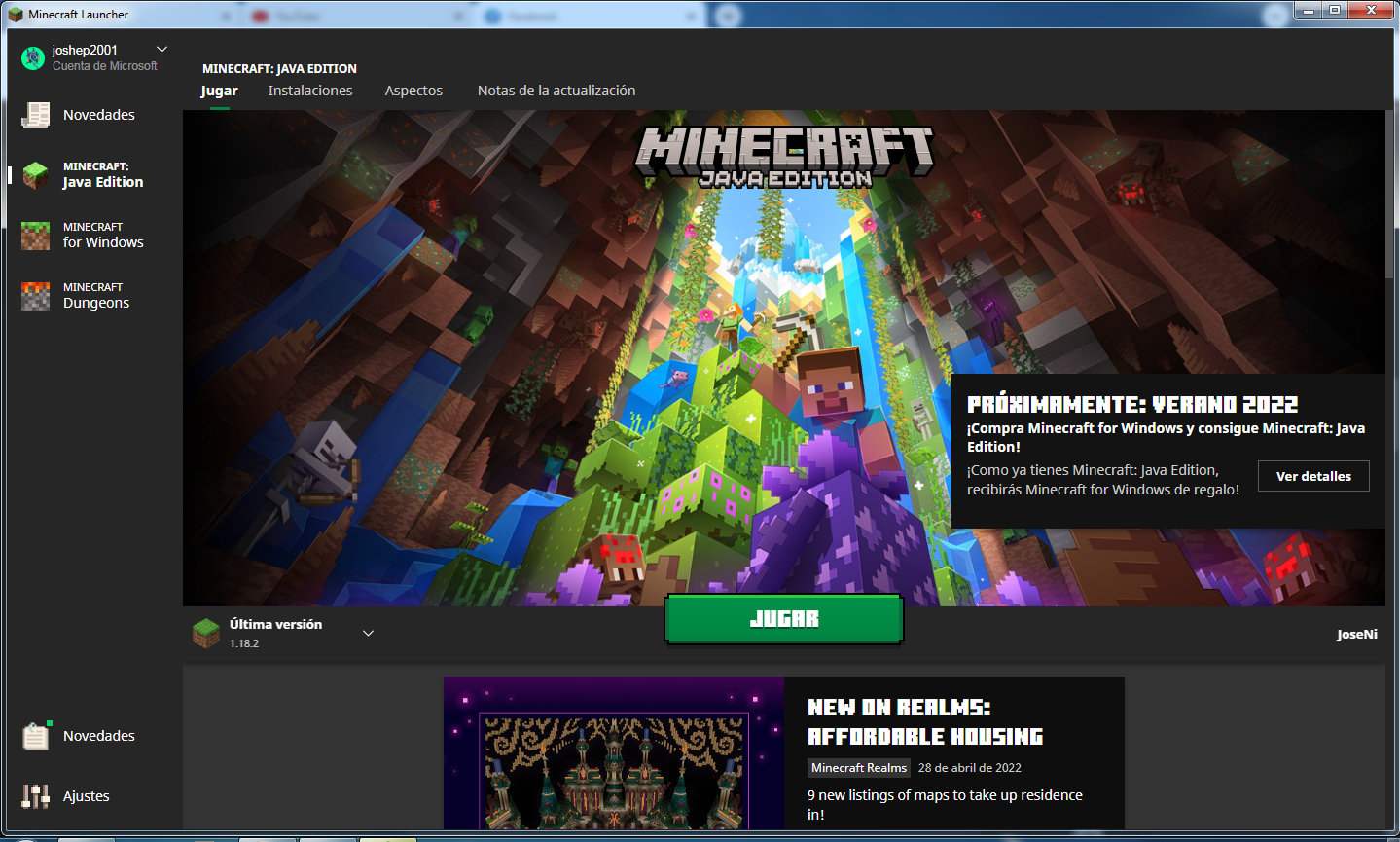
Task: Open the bottom Novedades icon with green dot
Action: coord(36,736)
